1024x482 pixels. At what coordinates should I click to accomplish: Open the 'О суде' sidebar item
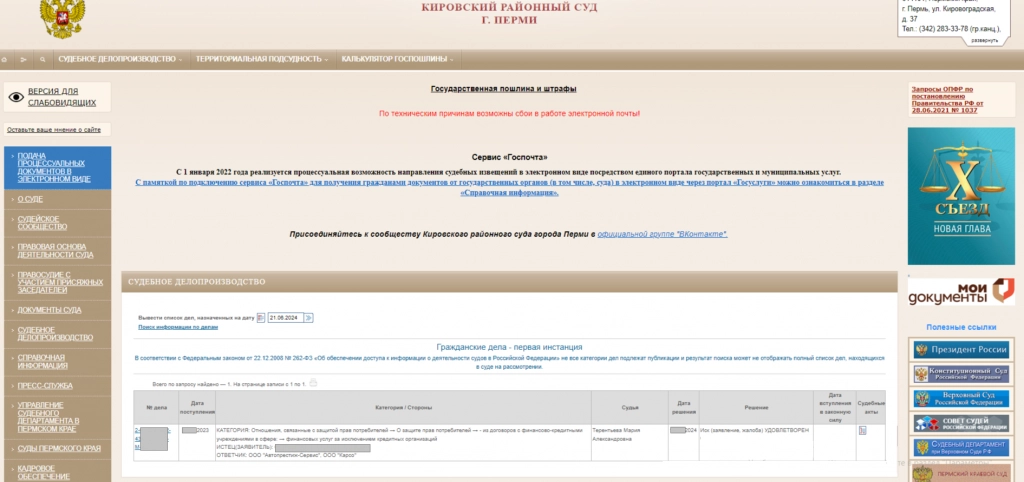(x=57, y=199)
